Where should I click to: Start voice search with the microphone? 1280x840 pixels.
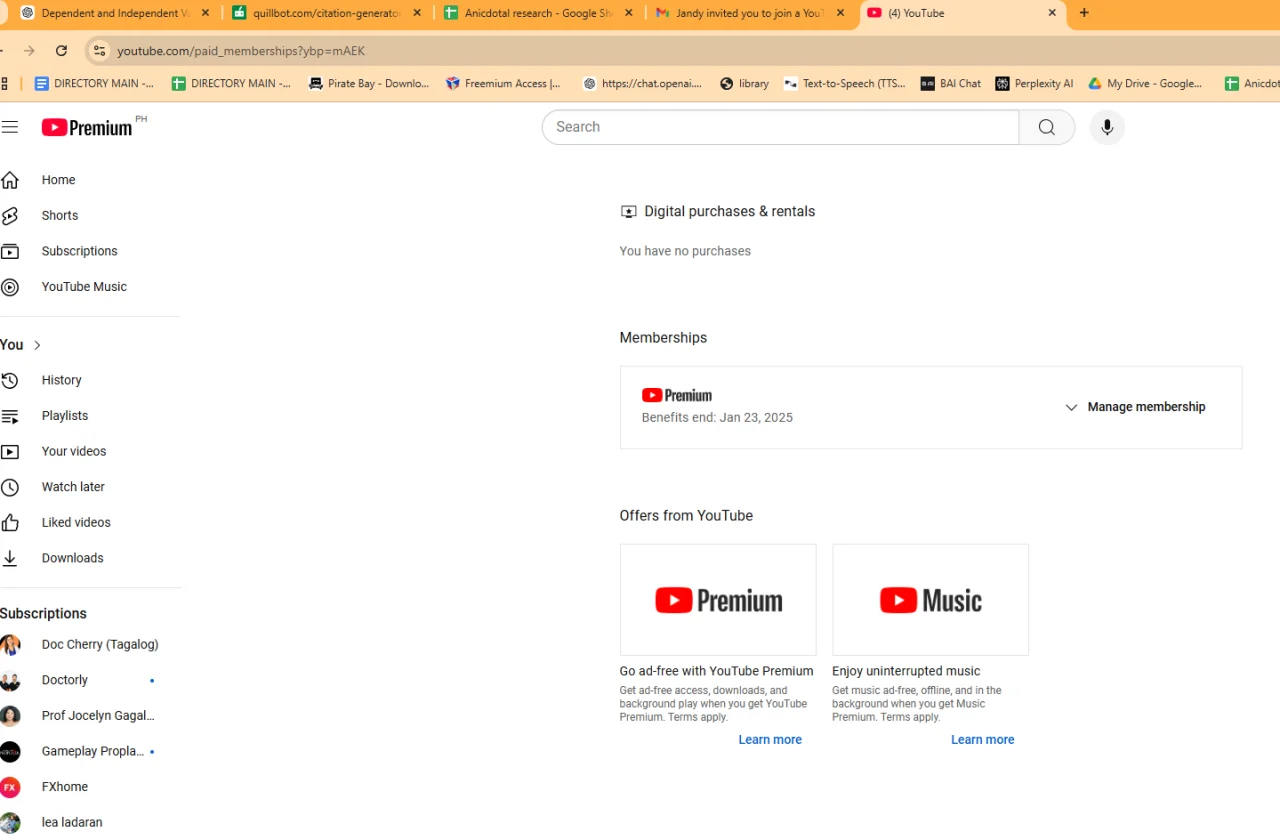click(1107, 127)
